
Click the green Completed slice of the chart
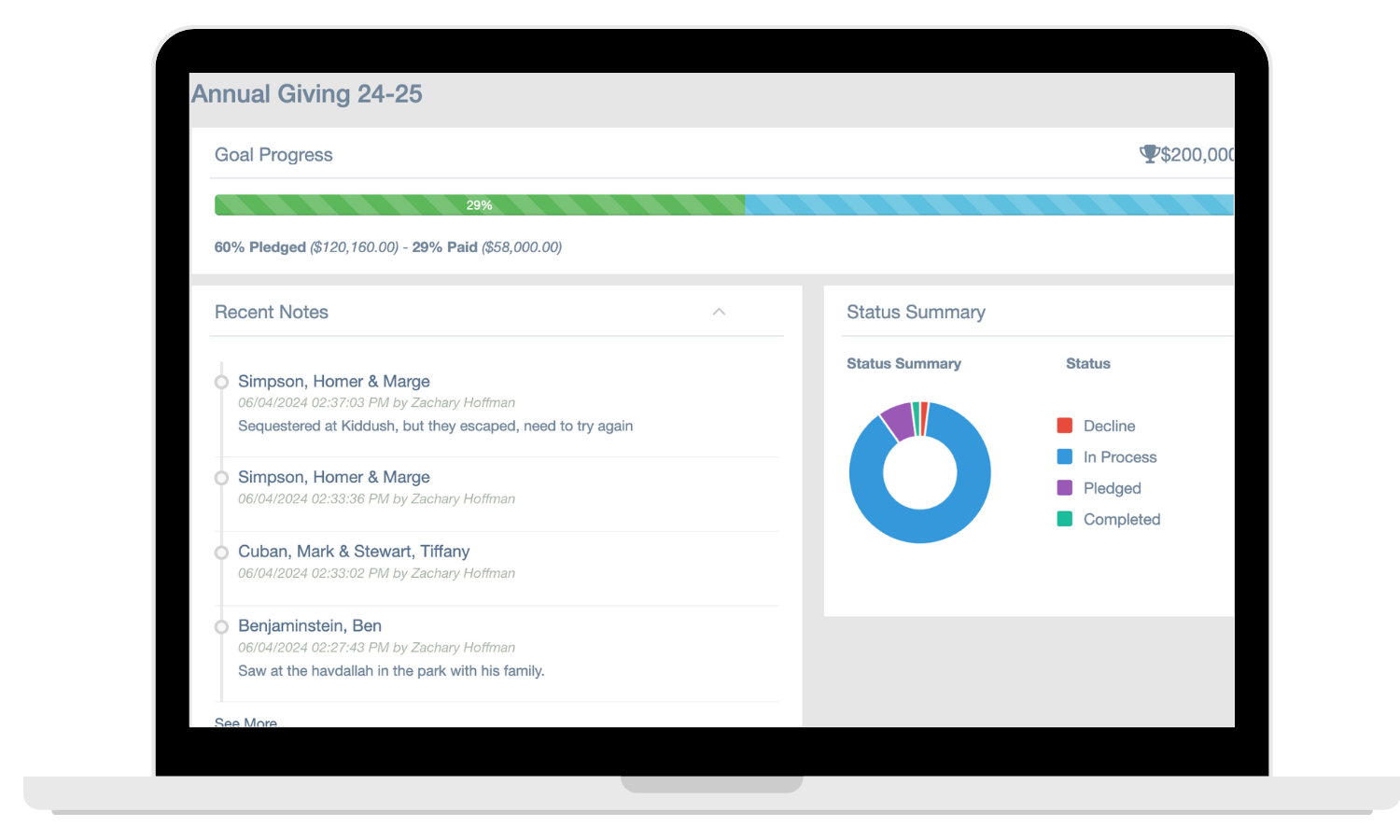[917, 412]
